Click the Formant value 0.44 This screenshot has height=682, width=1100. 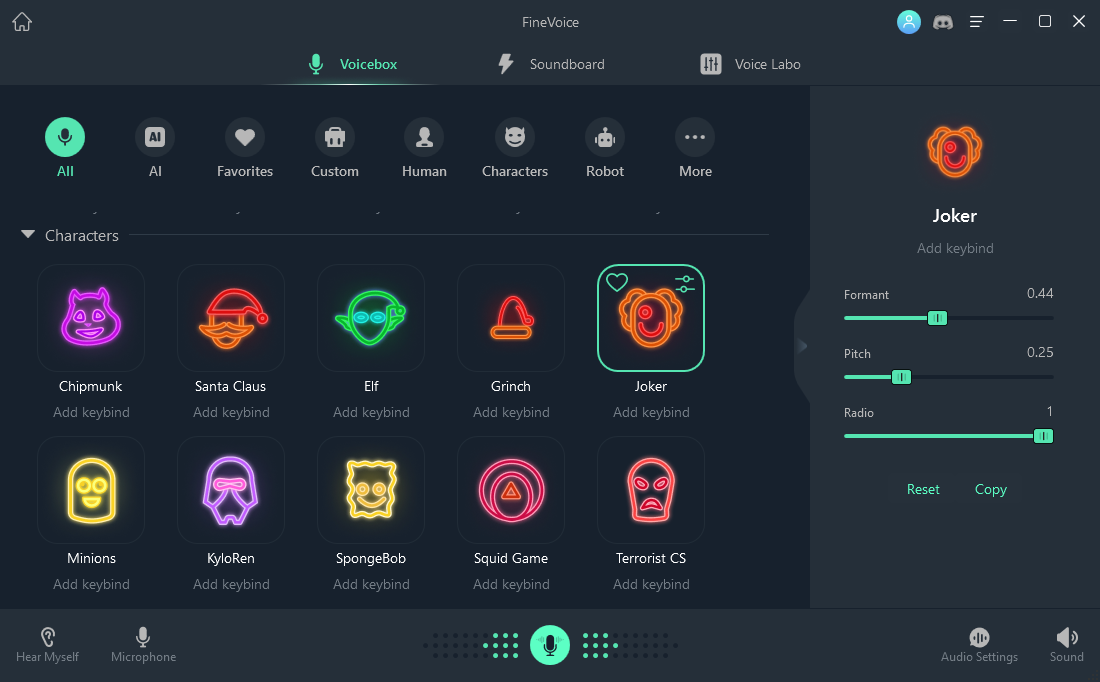point(1040,293)
